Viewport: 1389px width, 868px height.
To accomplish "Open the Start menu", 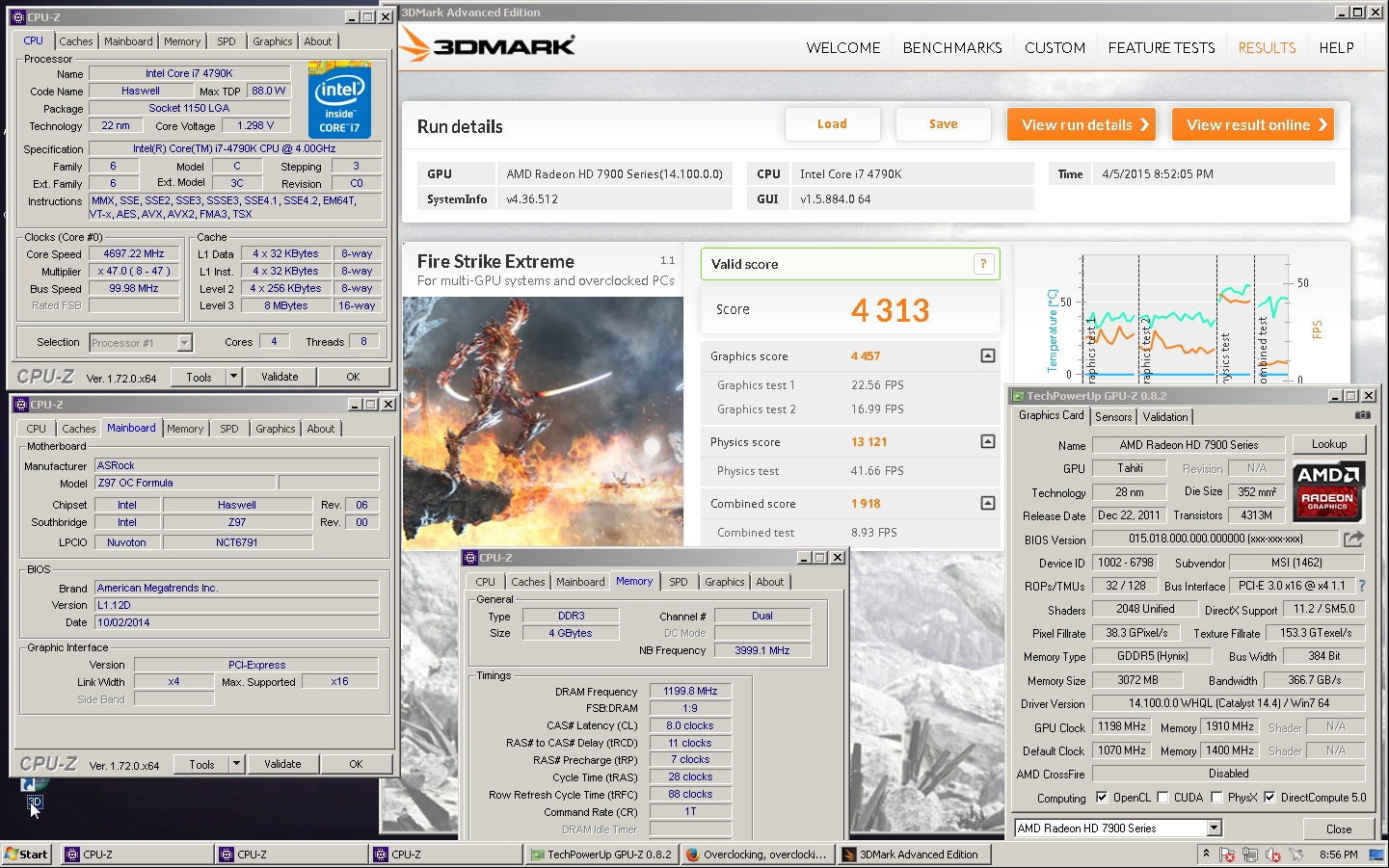I will click(27, 855).
